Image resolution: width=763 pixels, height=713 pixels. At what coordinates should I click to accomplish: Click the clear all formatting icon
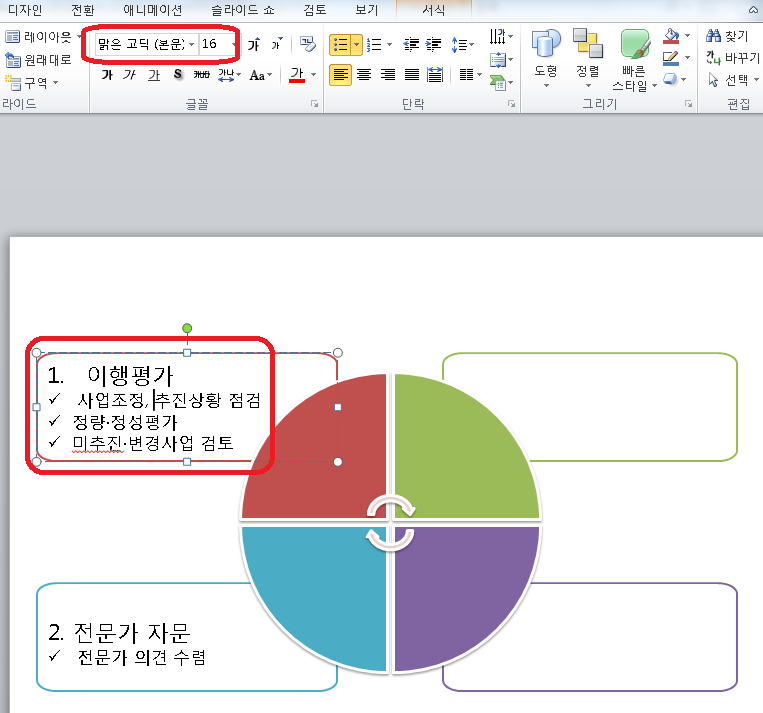(308, 45)
